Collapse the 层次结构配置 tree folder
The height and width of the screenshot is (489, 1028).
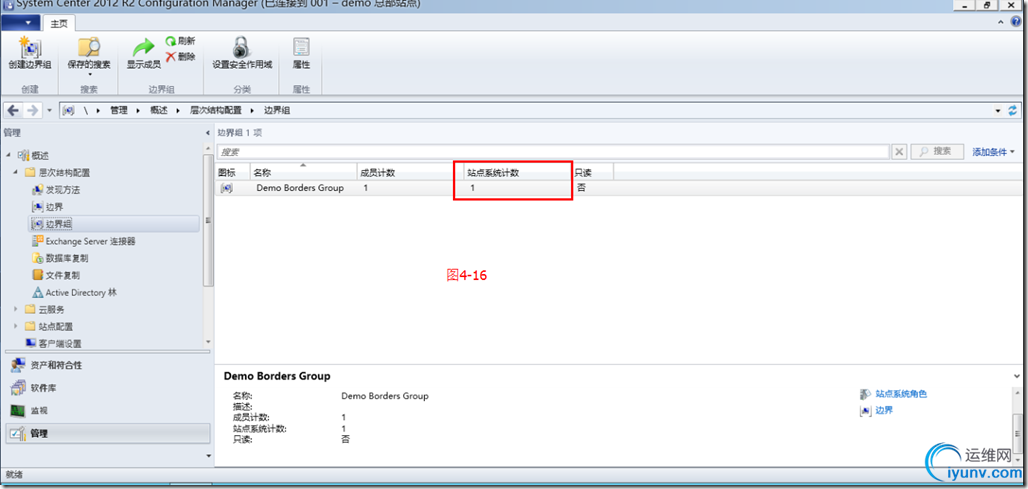point(15,173)
